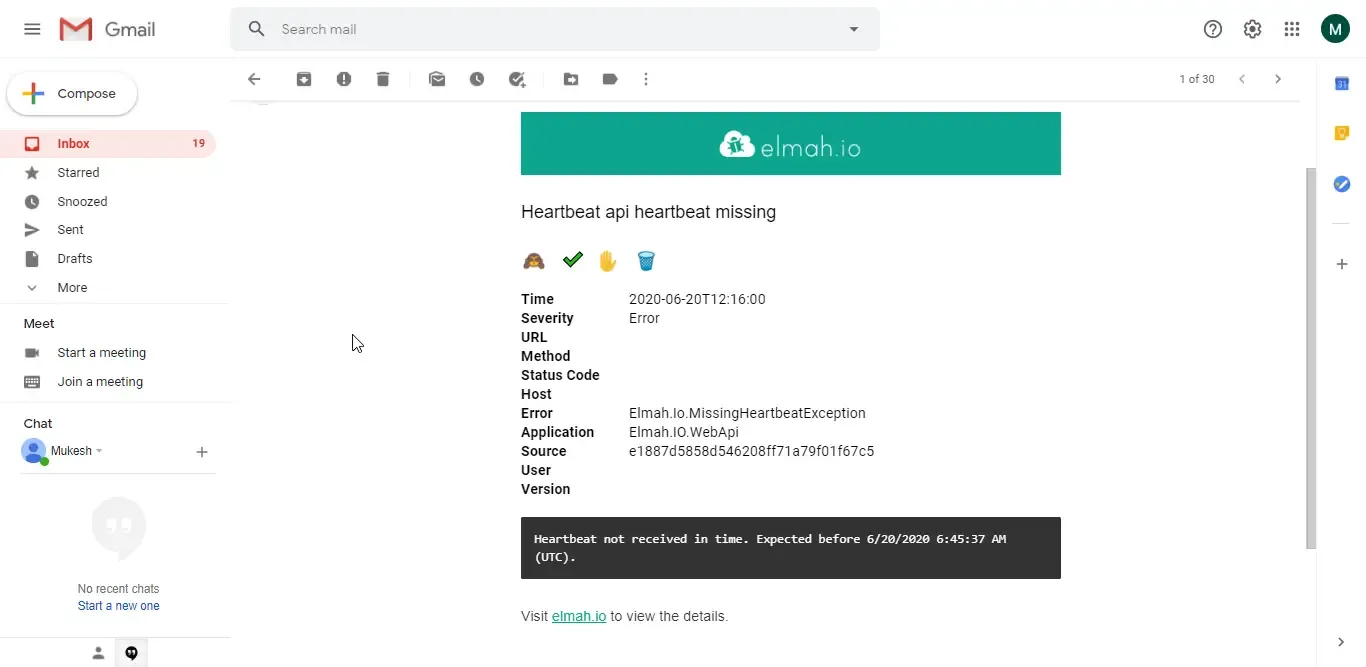Screen dimensions: 1366x667
Task: Expand the search options dropdown
Action: point(854,29)
